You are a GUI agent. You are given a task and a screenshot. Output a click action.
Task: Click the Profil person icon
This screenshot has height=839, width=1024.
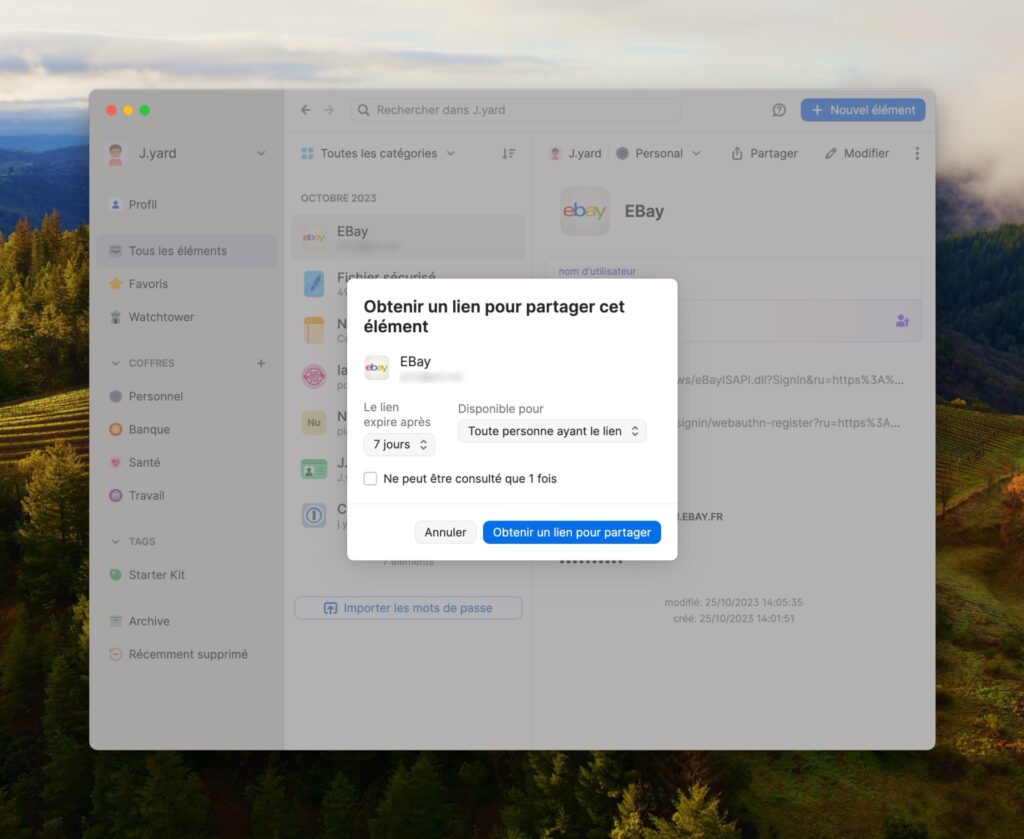(116, 204)
